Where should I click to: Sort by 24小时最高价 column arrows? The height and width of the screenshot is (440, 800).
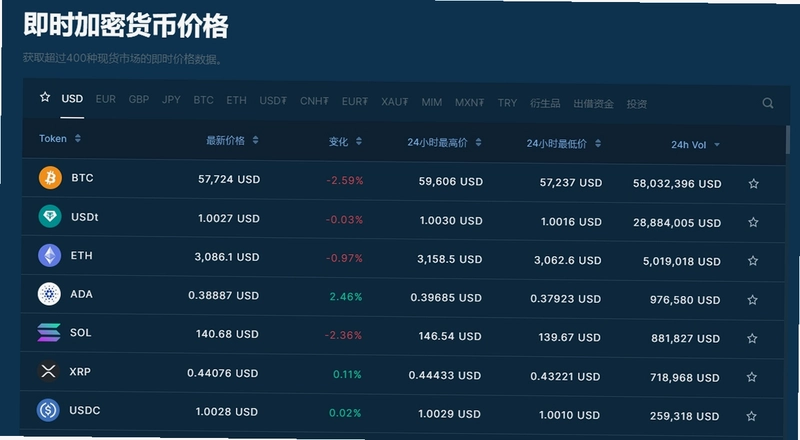tap(478, 142)
